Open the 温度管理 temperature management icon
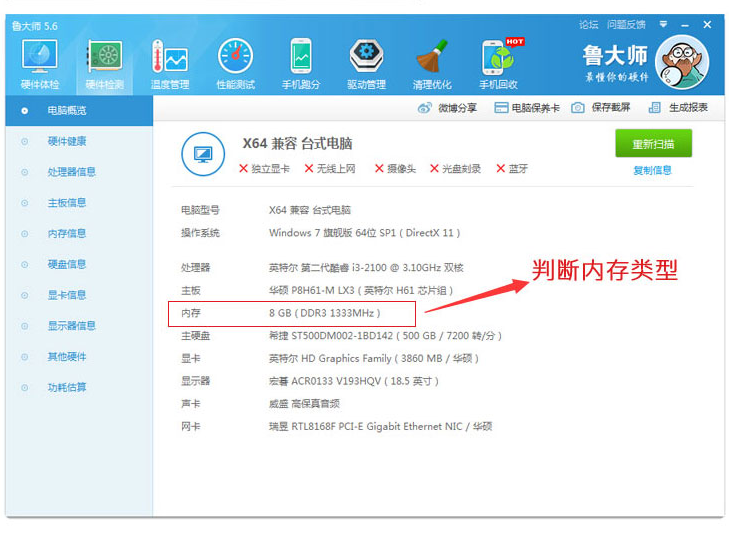The width and height of the screenshot is (729, 537). coord(170,57)
